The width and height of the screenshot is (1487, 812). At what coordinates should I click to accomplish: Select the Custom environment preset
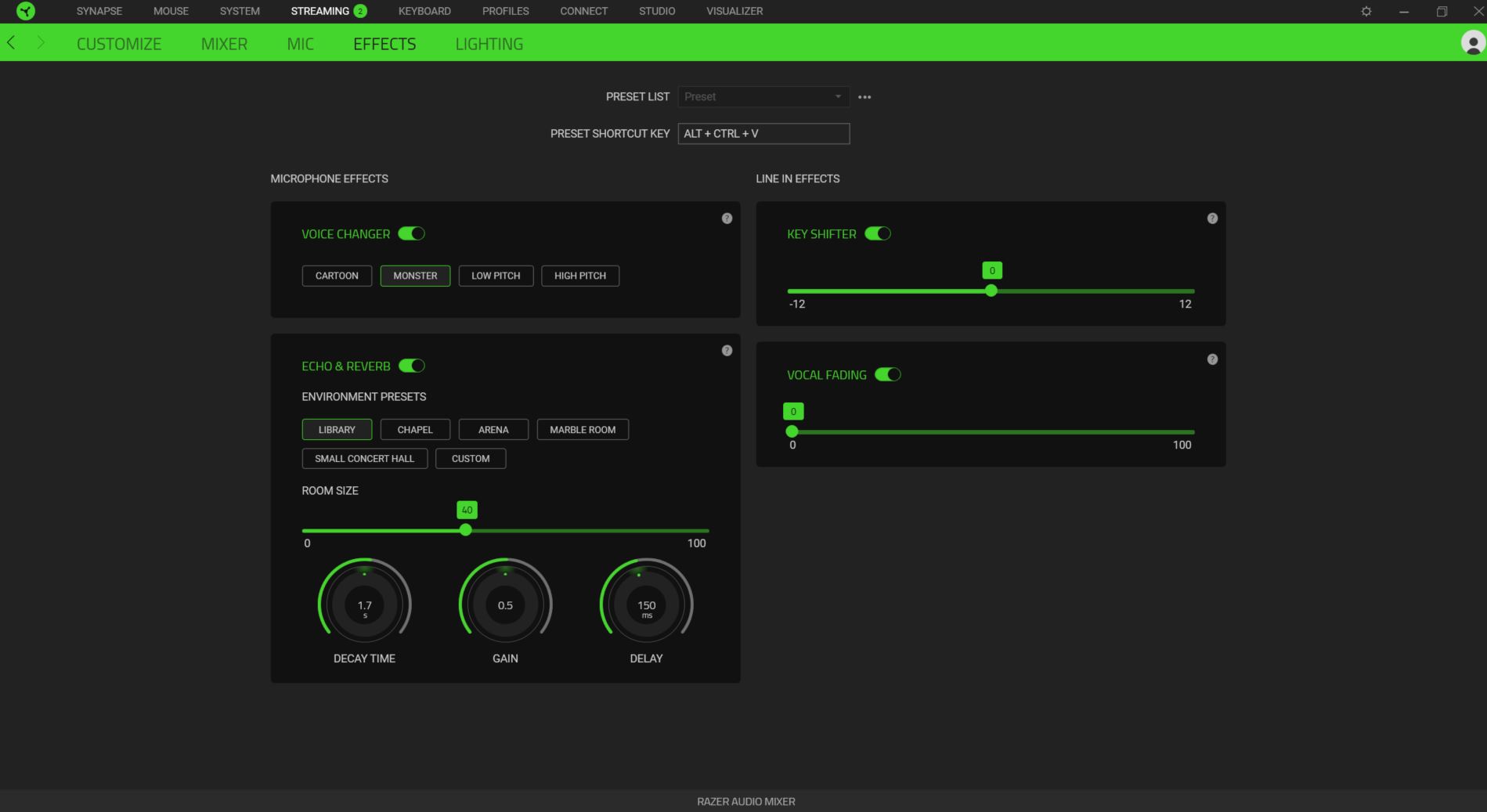tap(471, 459)
